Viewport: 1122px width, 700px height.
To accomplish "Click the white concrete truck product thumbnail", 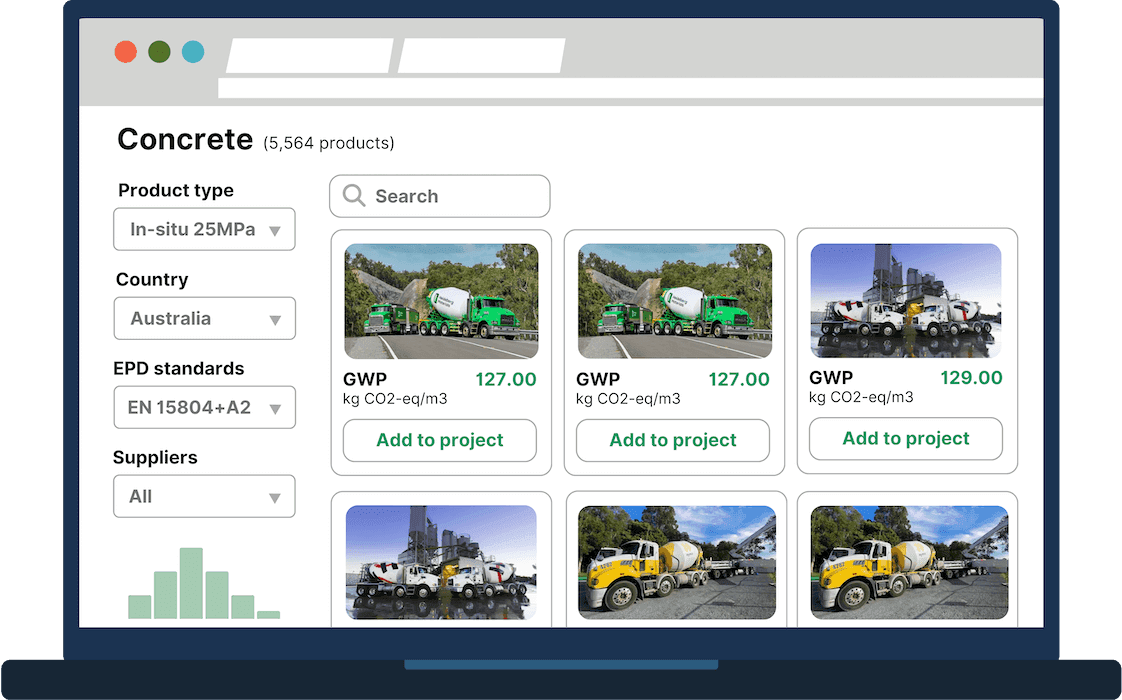I will [x=906, y=300].
